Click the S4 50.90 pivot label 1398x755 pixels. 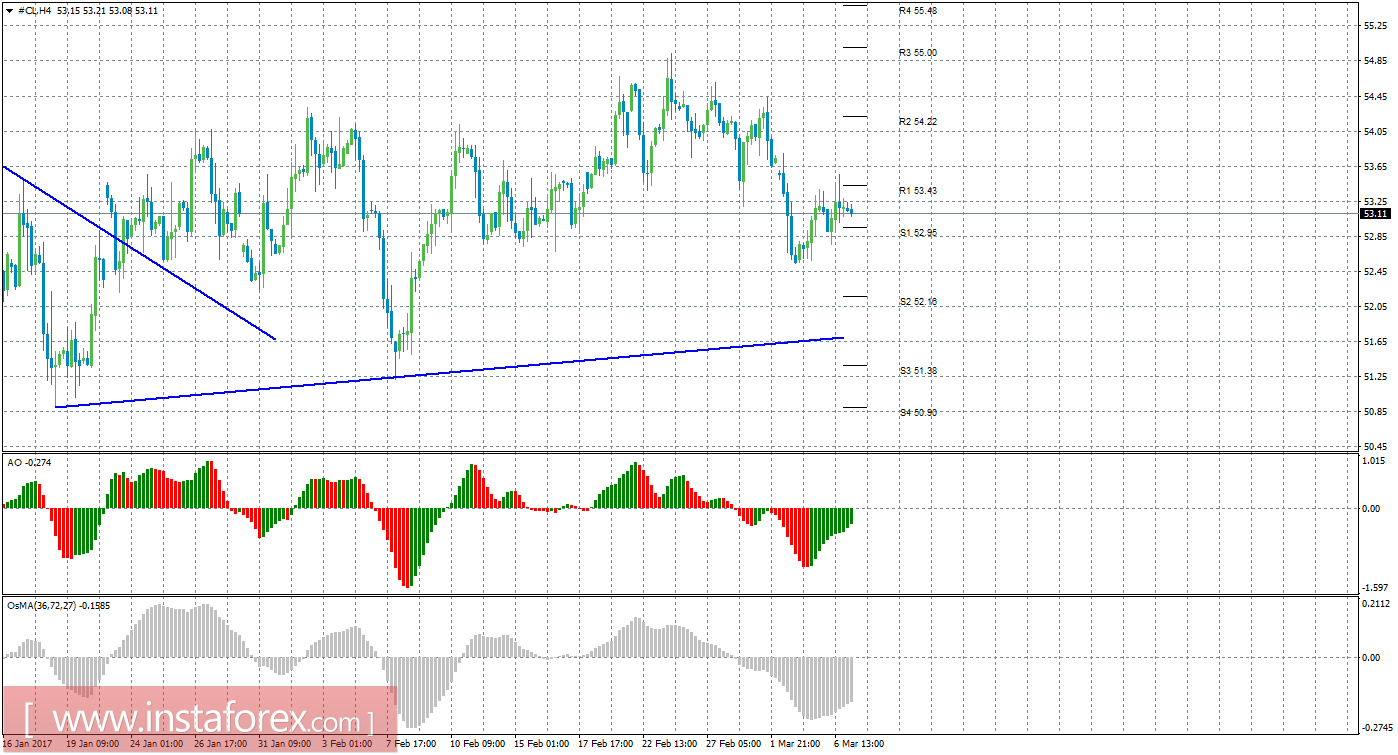tap(917, 413)
